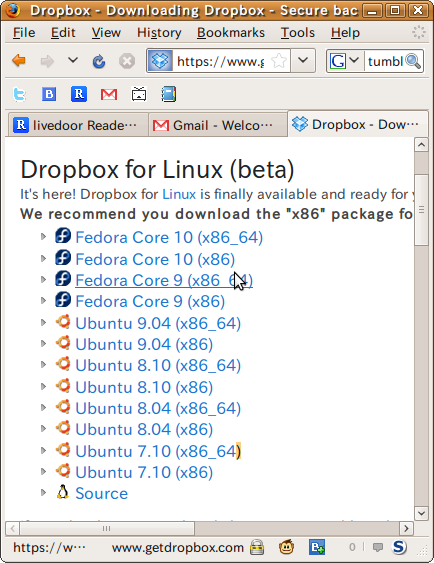434x563 pixels.
Task: Download Ubuntu 8.10 (x86_64) package
Action: pos(158,366)
